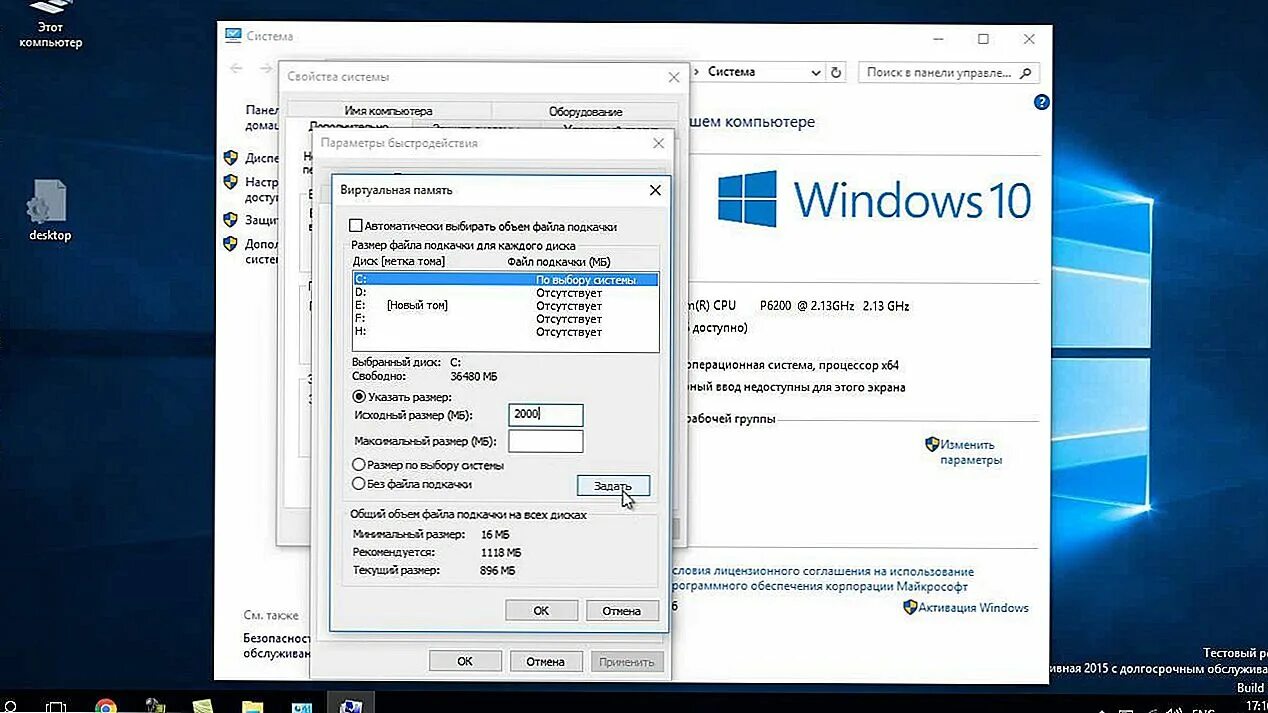The width and height of the screenshot is (1268, 713).
Task: Open the Активация Windows link
Action: (974, 607)
